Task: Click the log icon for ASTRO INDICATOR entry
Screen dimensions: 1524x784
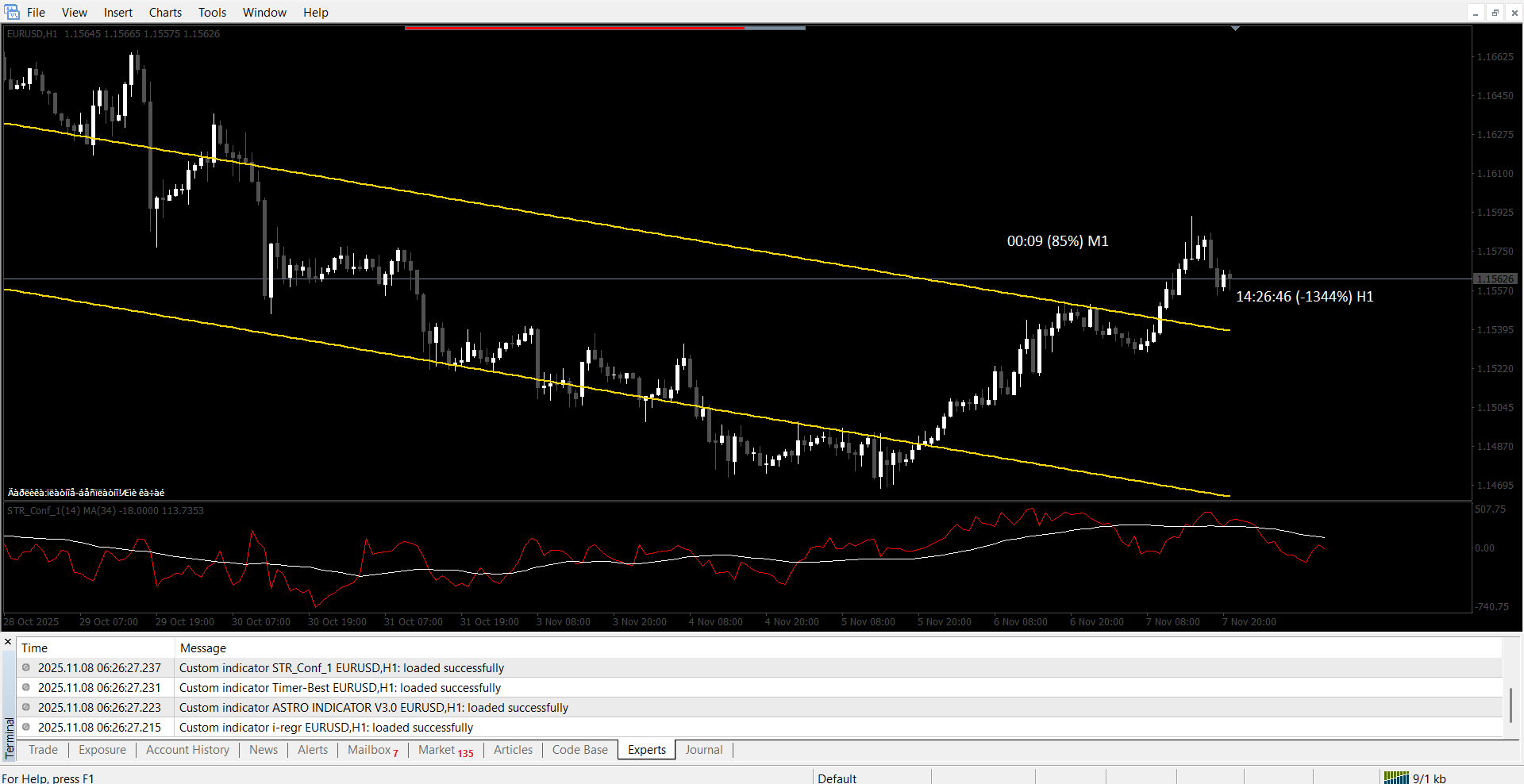Action: pyautogui.click(x=26, y=707)
